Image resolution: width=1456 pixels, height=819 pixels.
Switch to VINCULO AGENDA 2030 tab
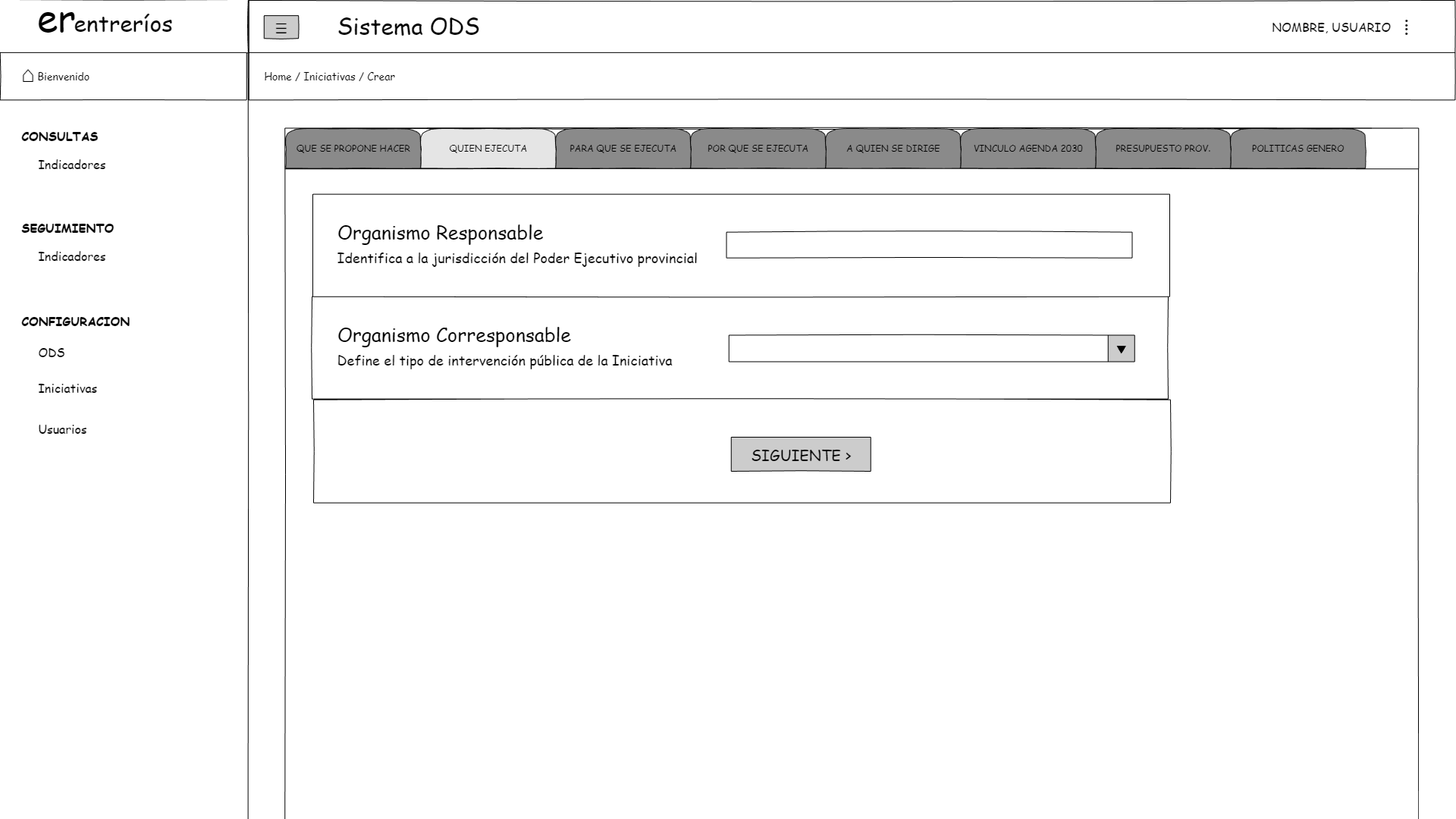coord(1028,149)
